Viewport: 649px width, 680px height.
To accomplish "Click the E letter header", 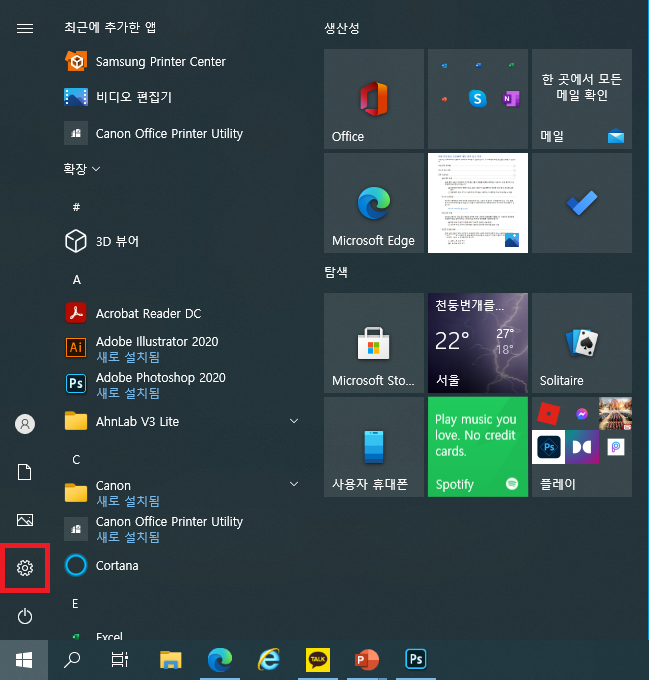I will (x=75, y=604).
